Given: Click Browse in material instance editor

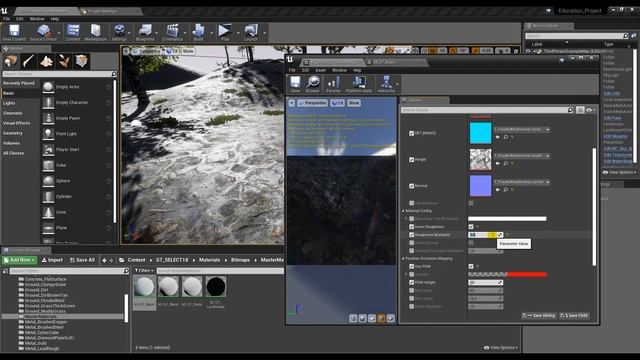Looking at the screenshot, I should (313, 84).
